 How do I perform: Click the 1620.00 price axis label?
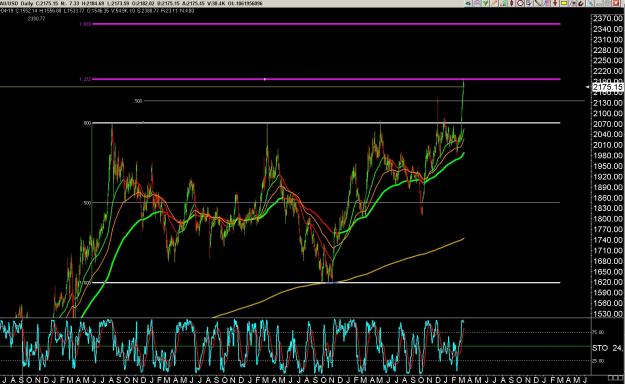click(607, 282)
